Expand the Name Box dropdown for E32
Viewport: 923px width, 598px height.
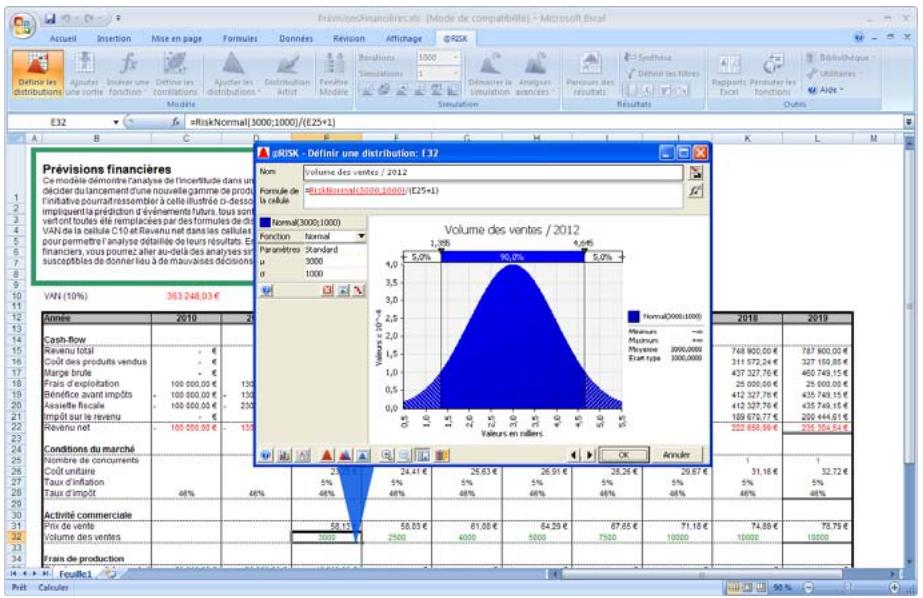(x=116, y=123)
